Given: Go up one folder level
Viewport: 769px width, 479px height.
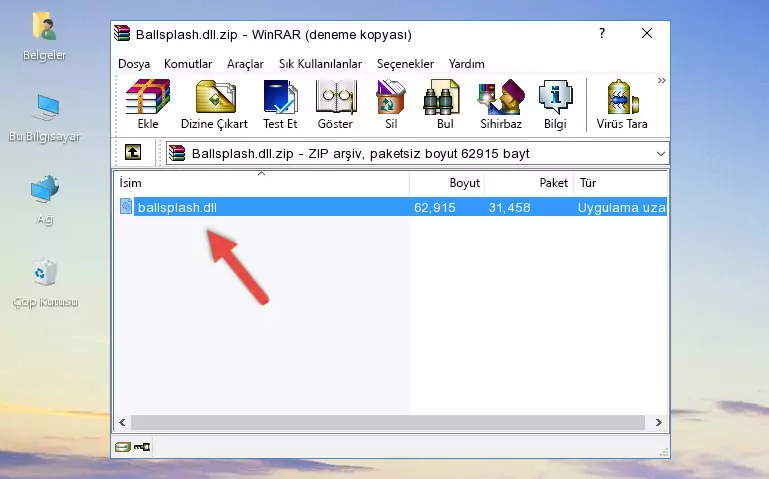Looking at the screenshot, I should pos(133,152).
